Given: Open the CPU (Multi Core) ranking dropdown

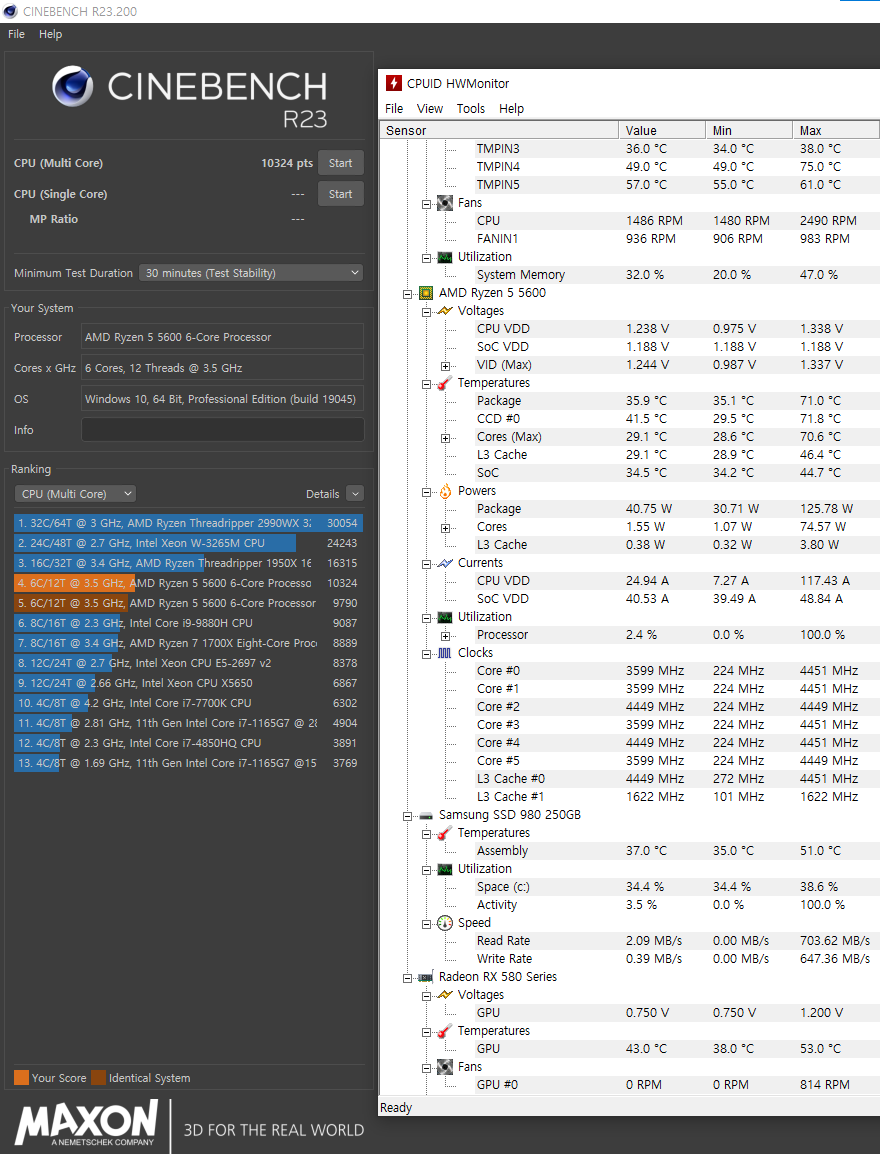Looking at the screenshot, I should [x=75, y=494].
